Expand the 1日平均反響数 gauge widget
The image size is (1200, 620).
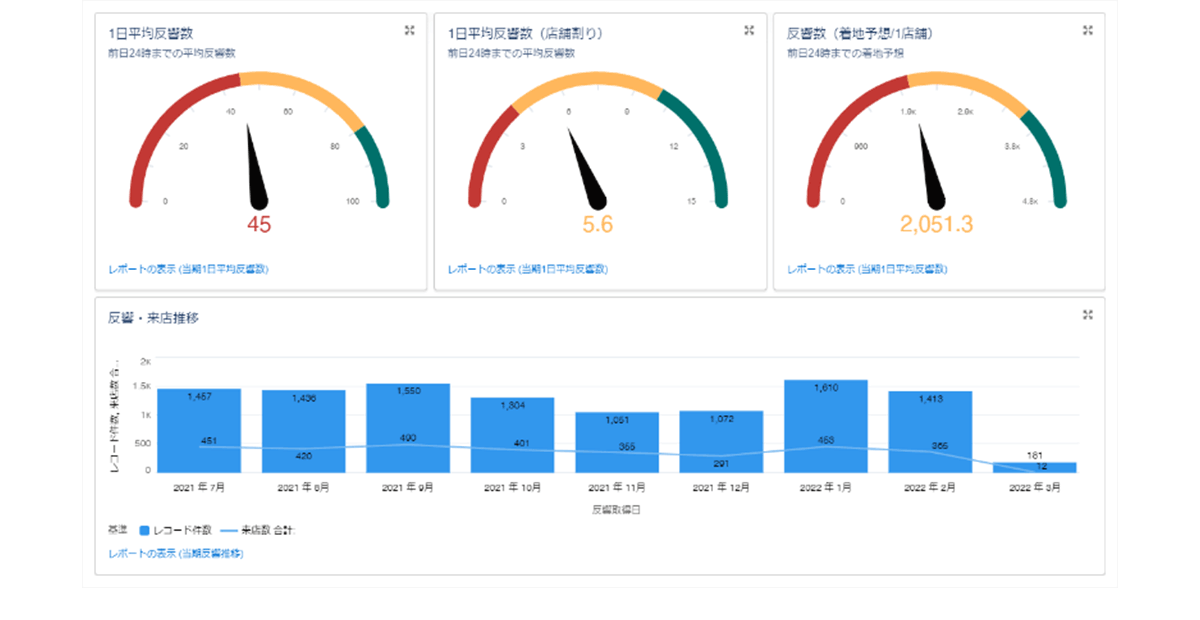pos(409,31)
